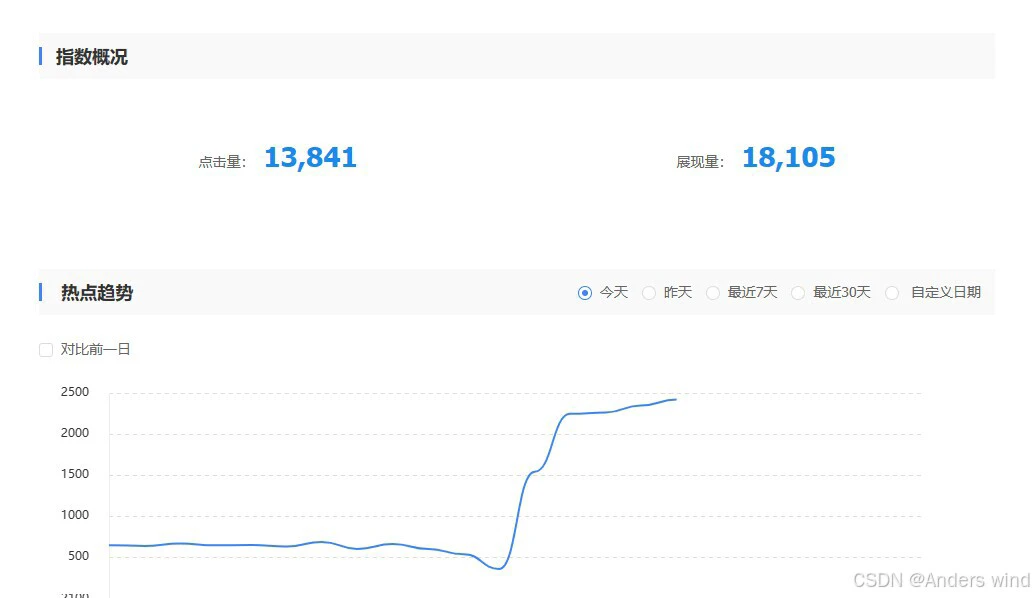This screenshot has height=598, width=1034.
Task: Click the 2000 y-axis label
Action: tap(73, 433)
